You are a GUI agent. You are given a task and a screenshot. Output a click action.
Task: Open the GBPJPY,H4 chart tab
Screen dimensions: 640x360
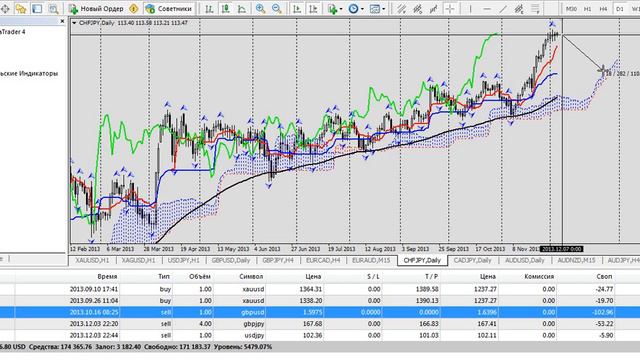click(278, 260)
